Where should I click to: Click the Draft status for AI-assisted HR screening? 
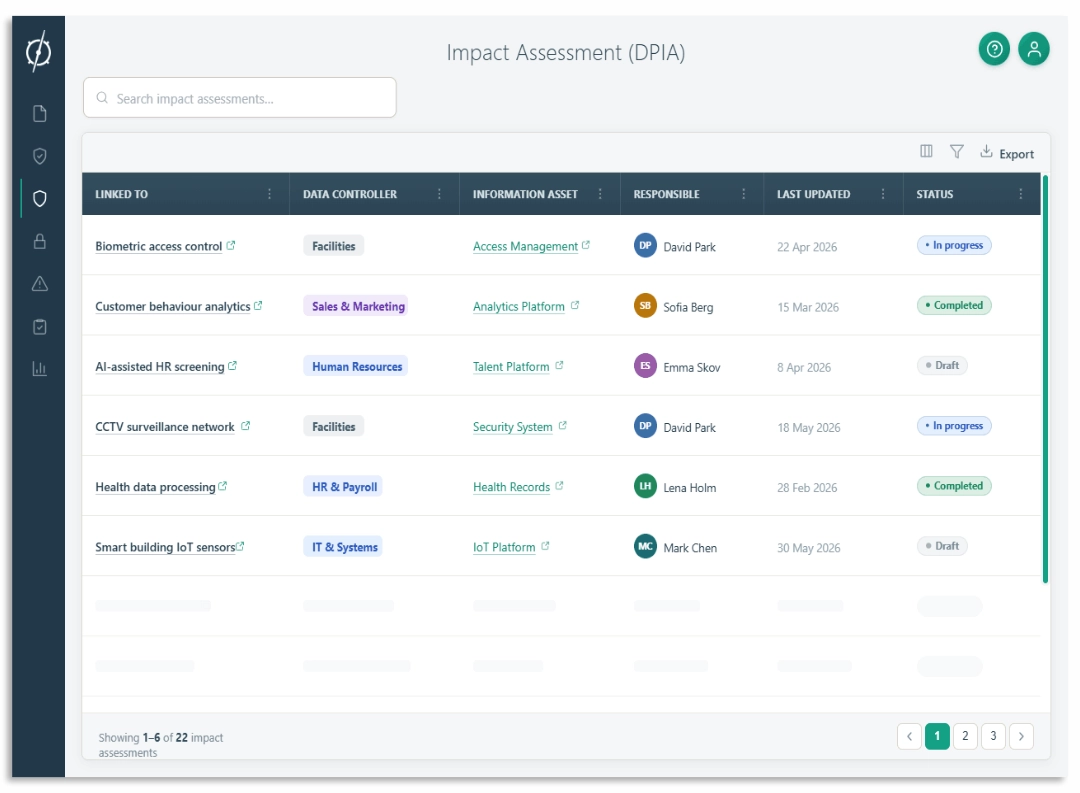tap(942, 365)
